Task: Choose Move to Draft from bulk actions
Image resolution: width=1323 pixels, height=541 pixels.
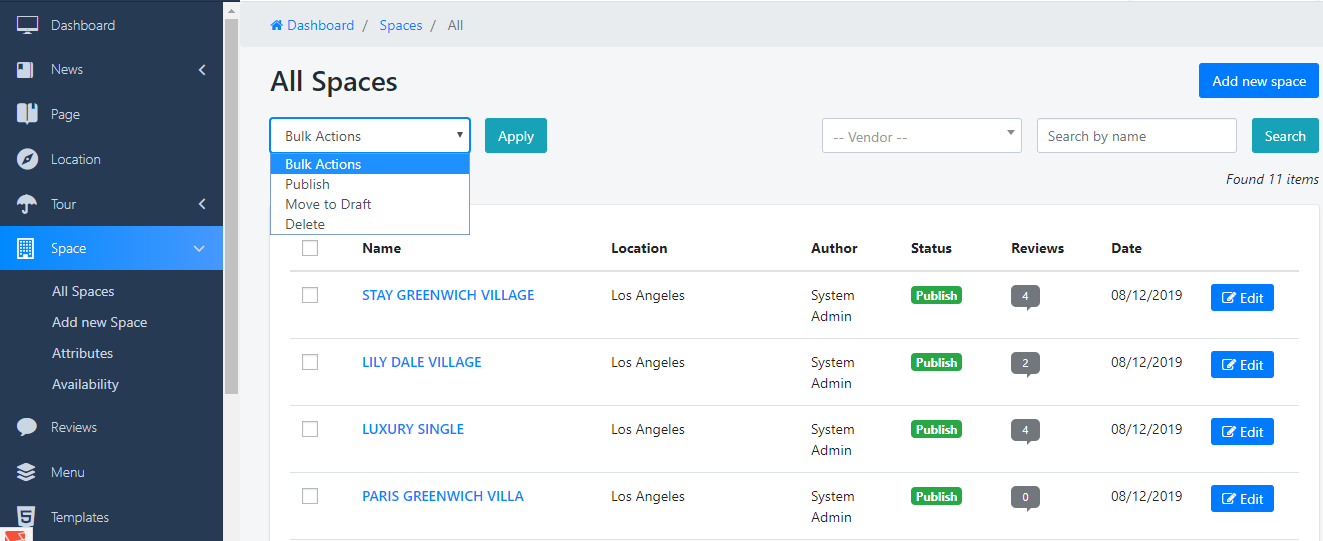Action: [x=328, y=204]
